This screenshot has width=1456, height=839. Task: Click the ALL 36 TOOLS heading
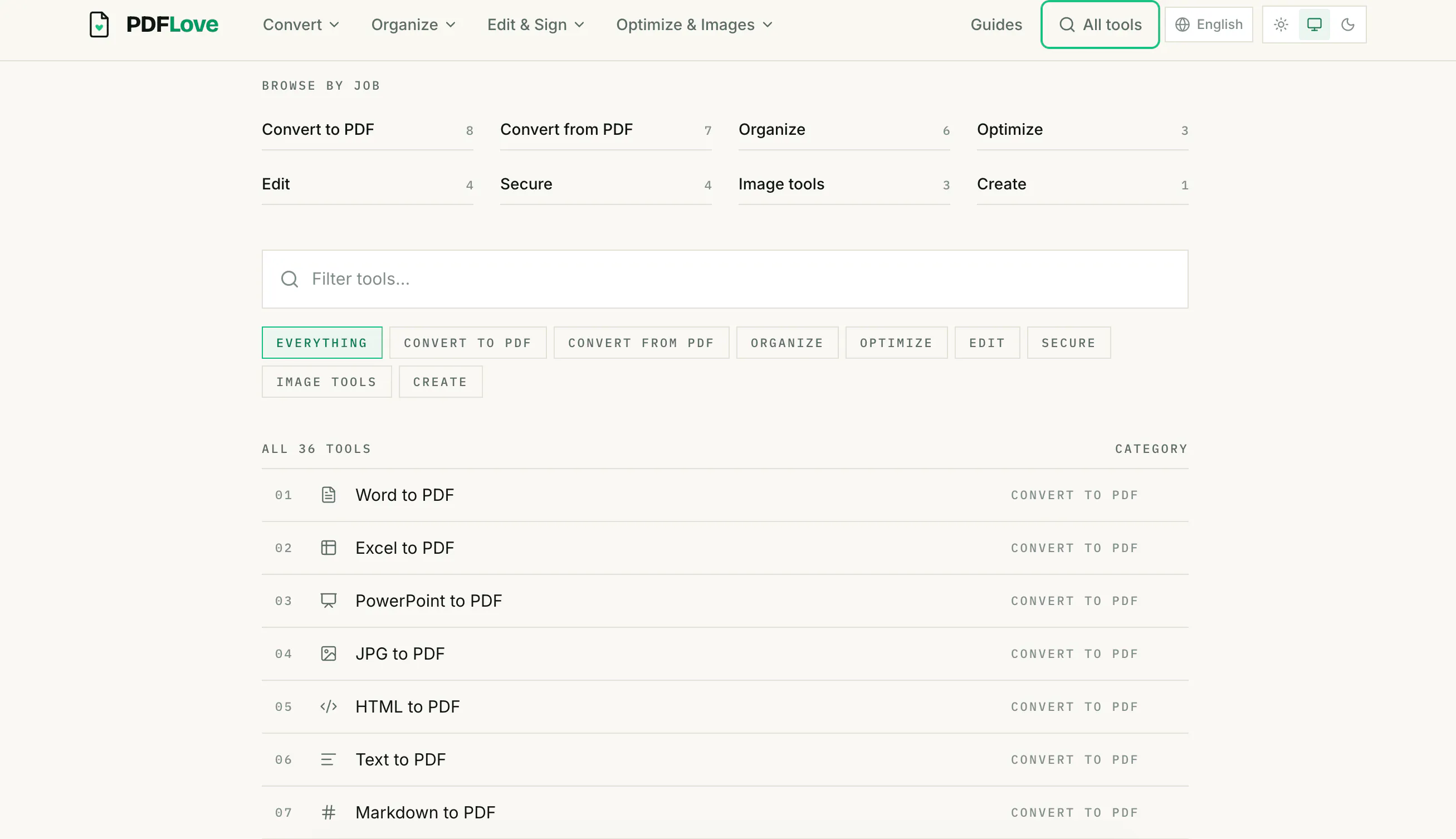click(x=316, y=449)
